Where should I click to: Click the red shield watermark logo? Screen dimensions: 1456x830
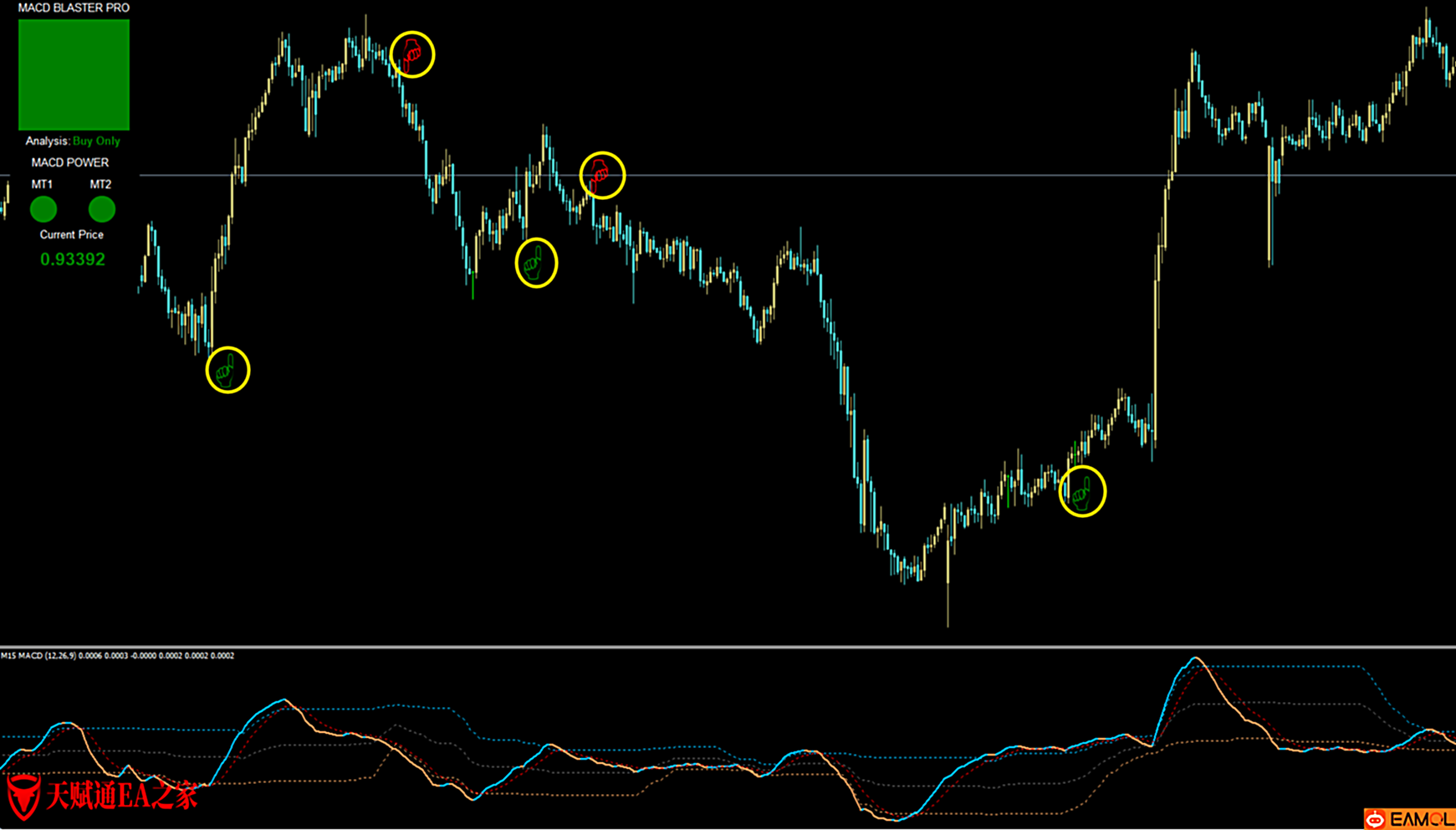click(x=23, y=796)
